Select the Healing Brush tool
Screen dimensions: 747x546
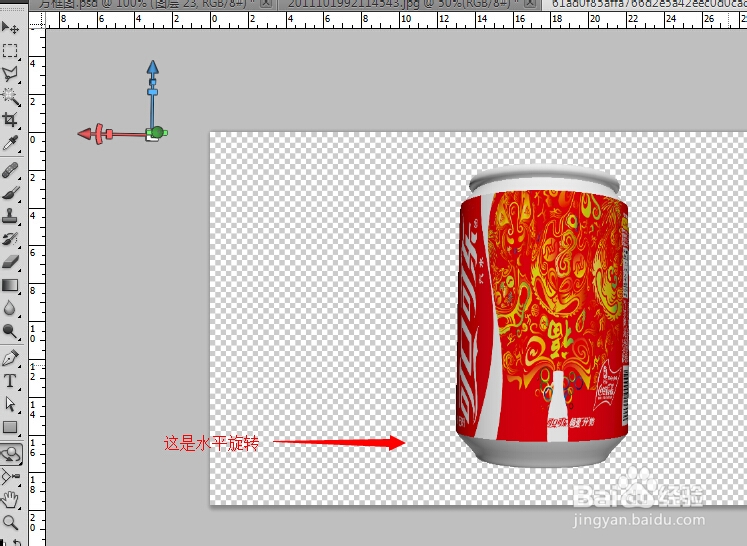pyautogui.click(x=10, y=170)
